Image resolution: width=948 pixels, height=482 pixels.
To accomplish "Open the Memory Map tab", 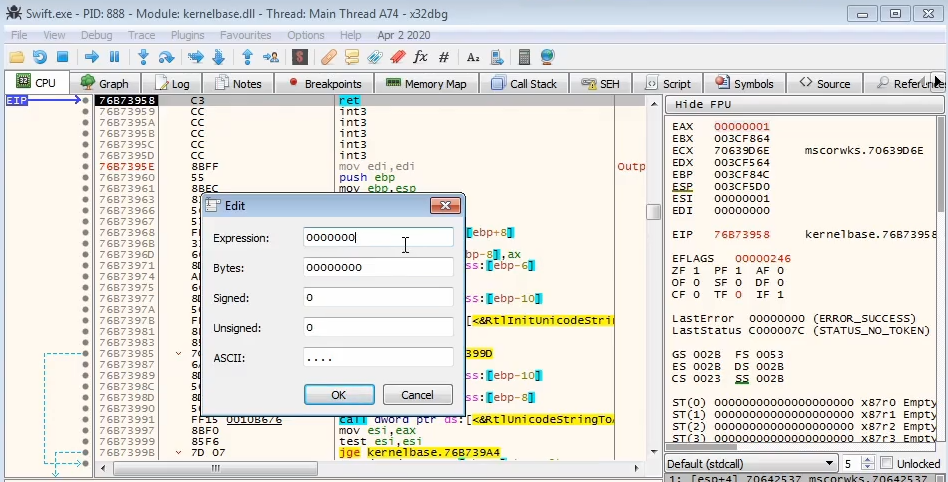I will [427, 83].
